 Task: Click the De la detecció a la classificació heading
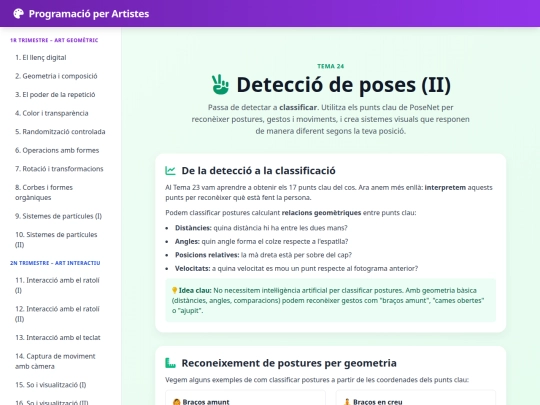coord(258,170)
